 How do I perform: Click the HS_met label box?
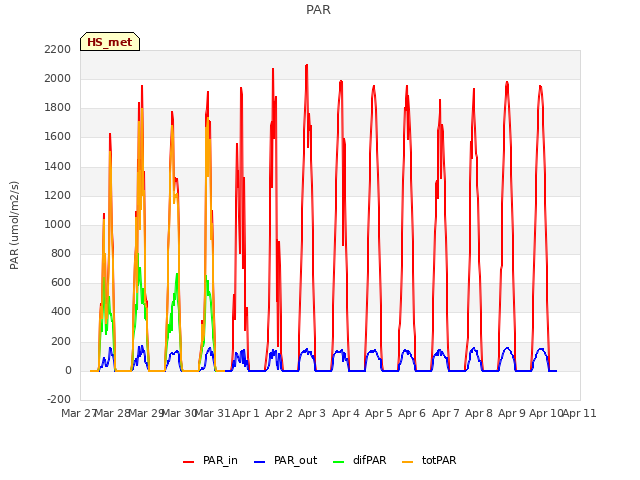pyautogui.click(x=110, y=42)
